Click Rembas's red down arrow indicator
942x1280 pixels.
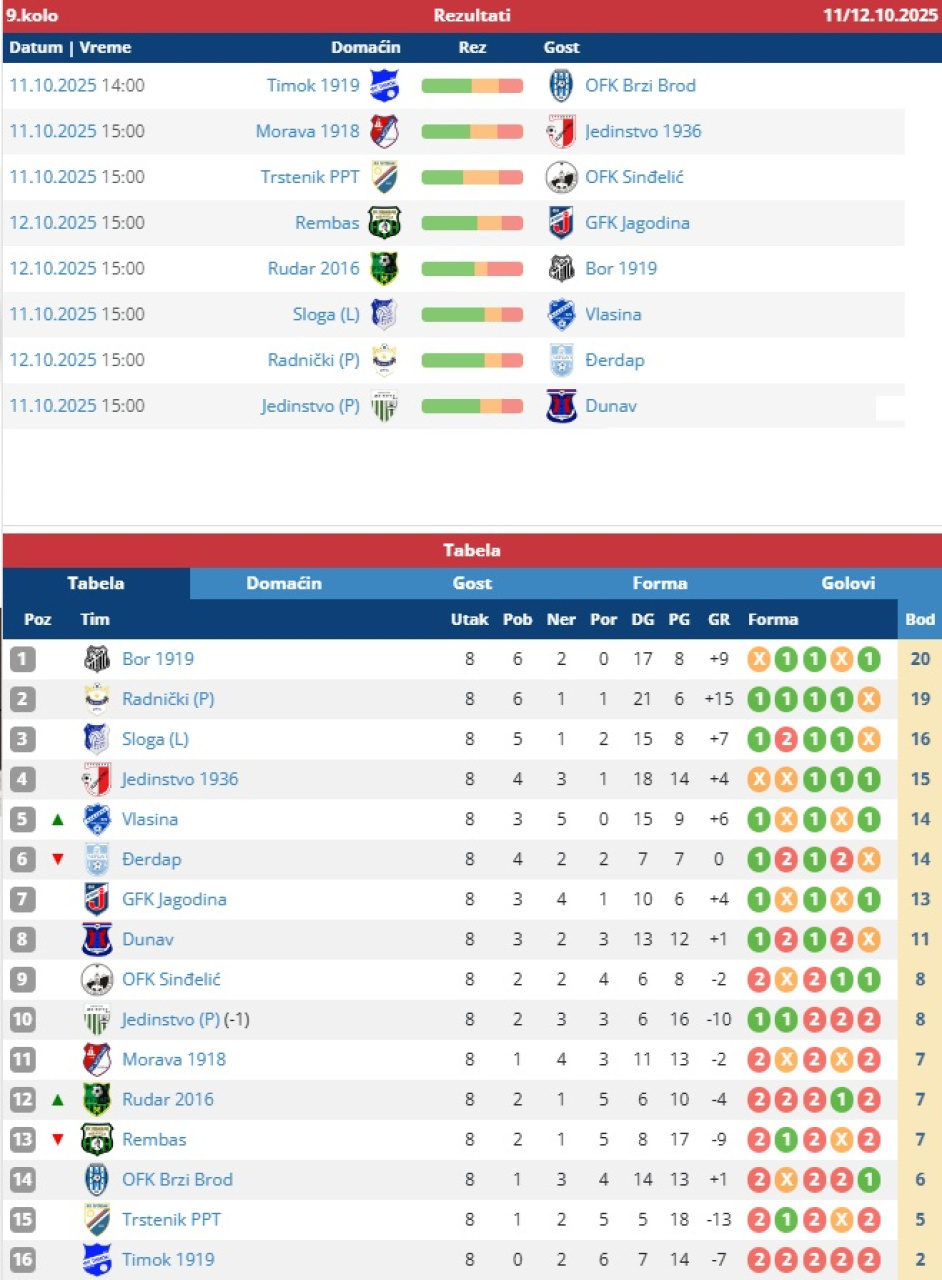58,1139
